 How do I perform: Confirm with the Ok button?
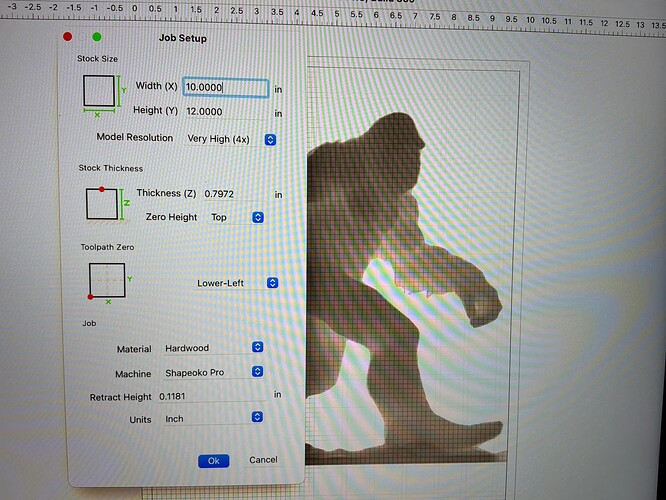(214, 461)
